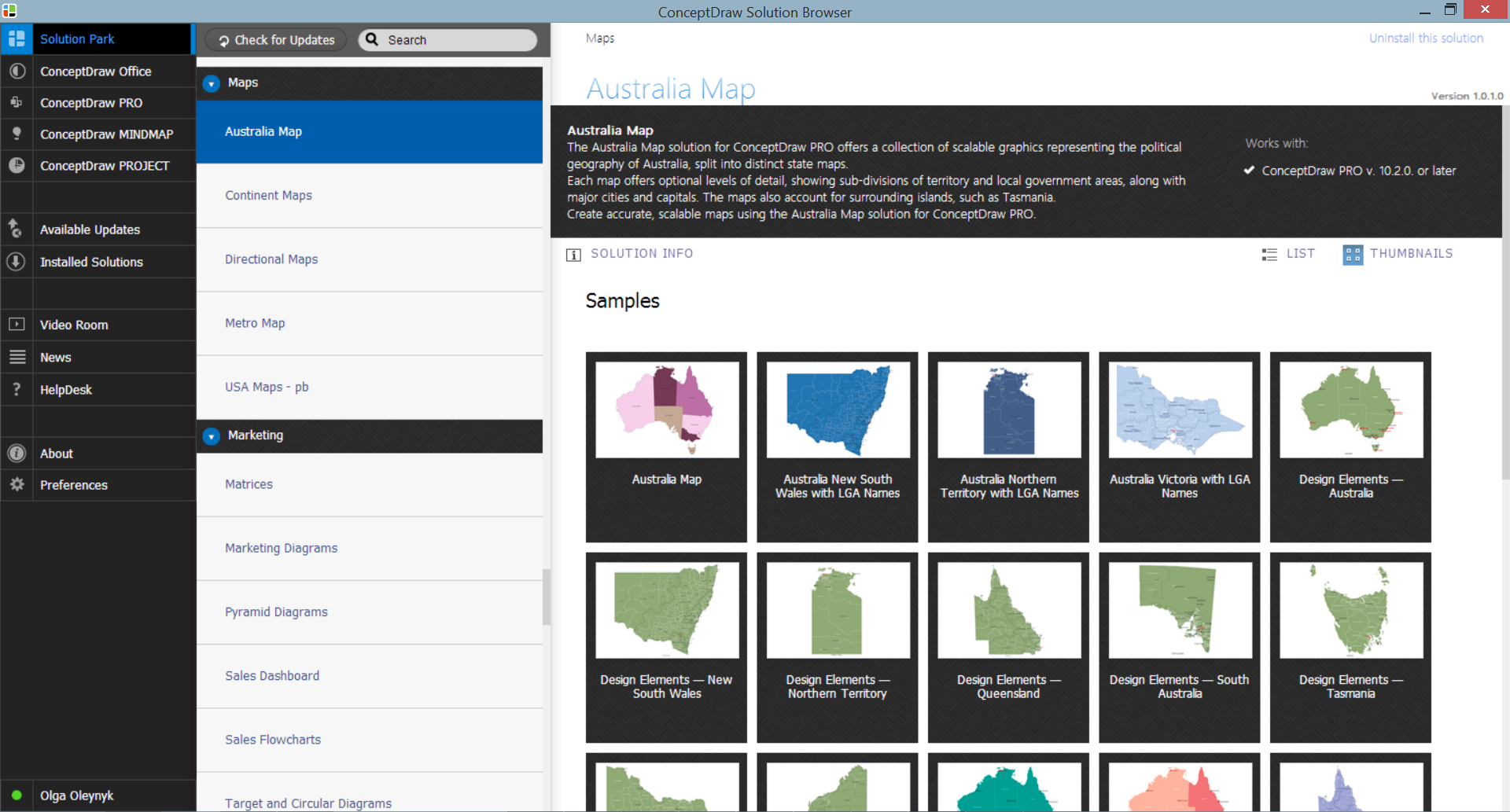Click the refresh icon in Check for Updates
The width and height of the screenshot is (1510, 812).
coord(224,41)
